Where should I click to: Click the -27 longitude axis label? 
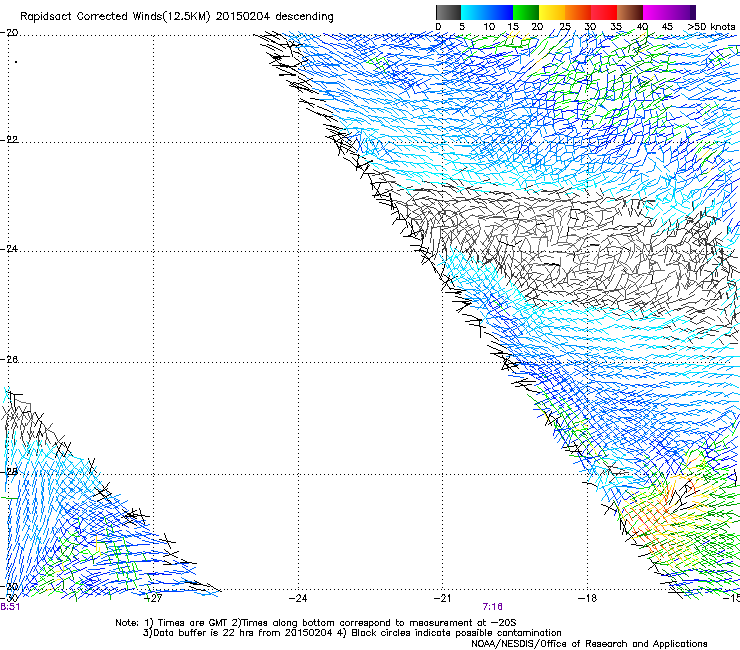pos(153,598)
